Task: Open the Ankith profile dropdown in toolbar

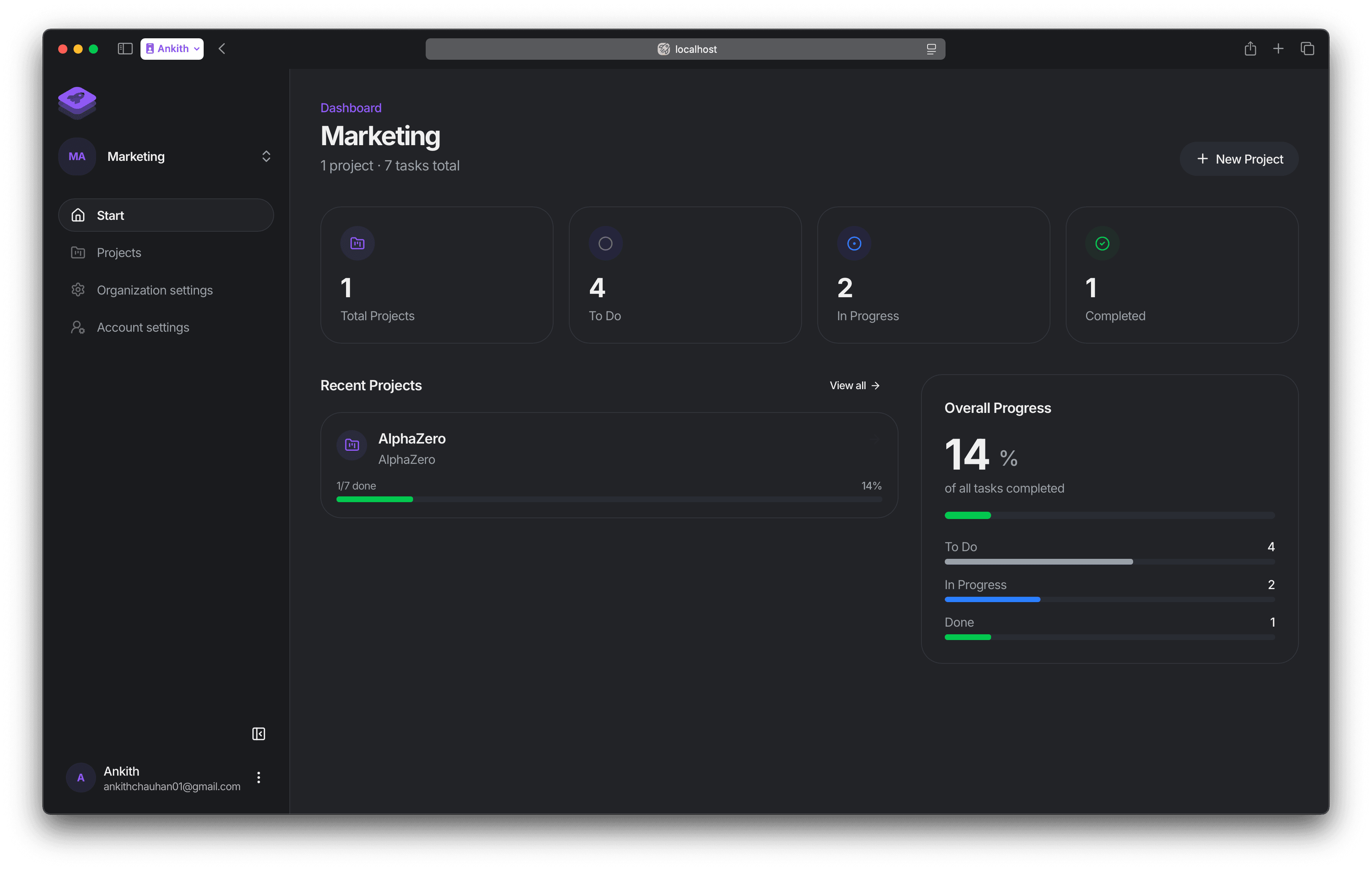Action: click(172, 49)
